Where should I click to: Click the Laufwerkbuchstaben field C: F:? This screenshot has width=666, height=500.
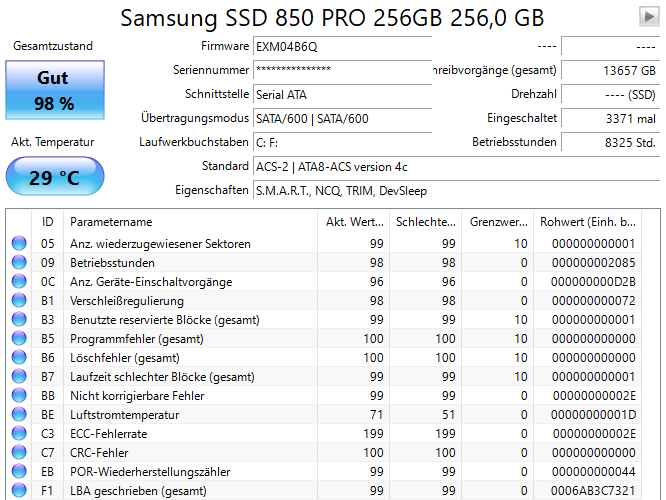[x=342, y=142]
